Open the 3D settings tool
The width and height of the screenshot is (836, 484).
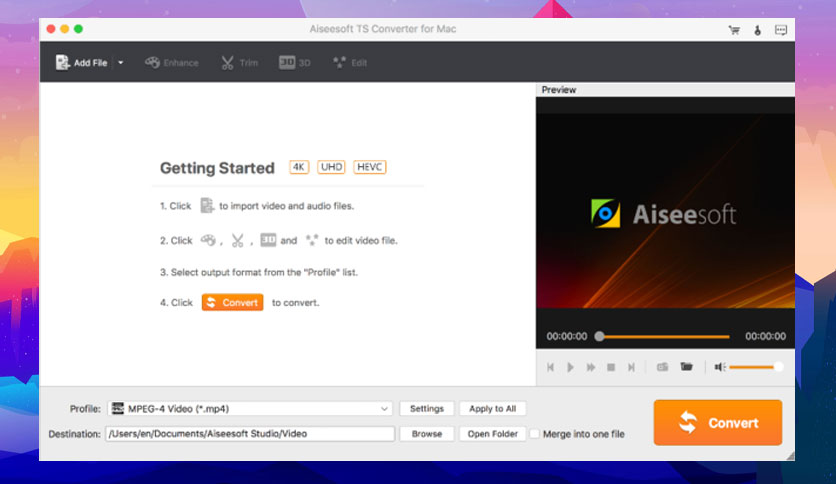pyautogui.click(x=294, y=63)
